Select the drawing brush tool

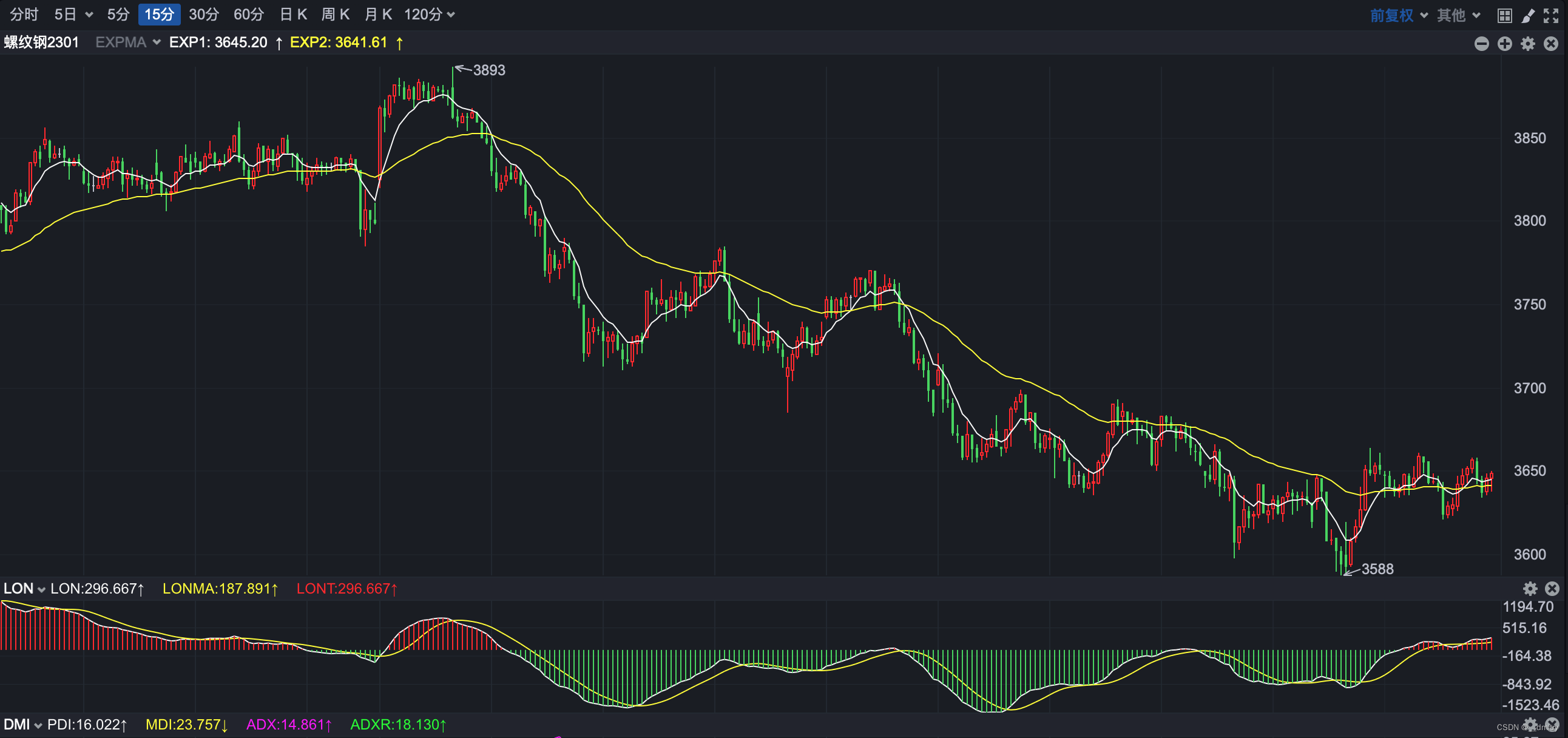1528,15
